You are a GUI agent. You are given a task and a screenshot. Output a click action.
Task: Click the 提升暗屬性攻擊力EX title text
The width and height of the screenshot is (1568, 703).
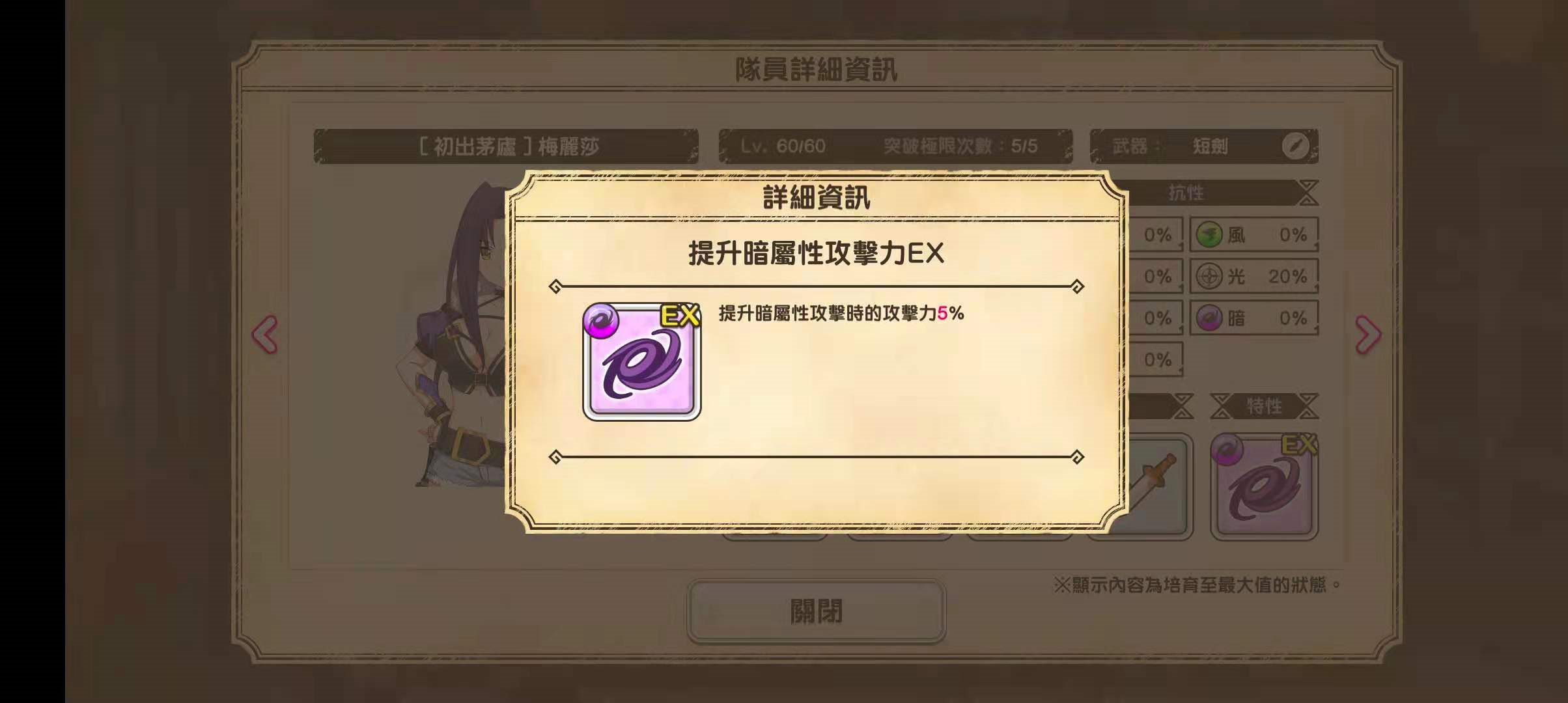(816, 253)
